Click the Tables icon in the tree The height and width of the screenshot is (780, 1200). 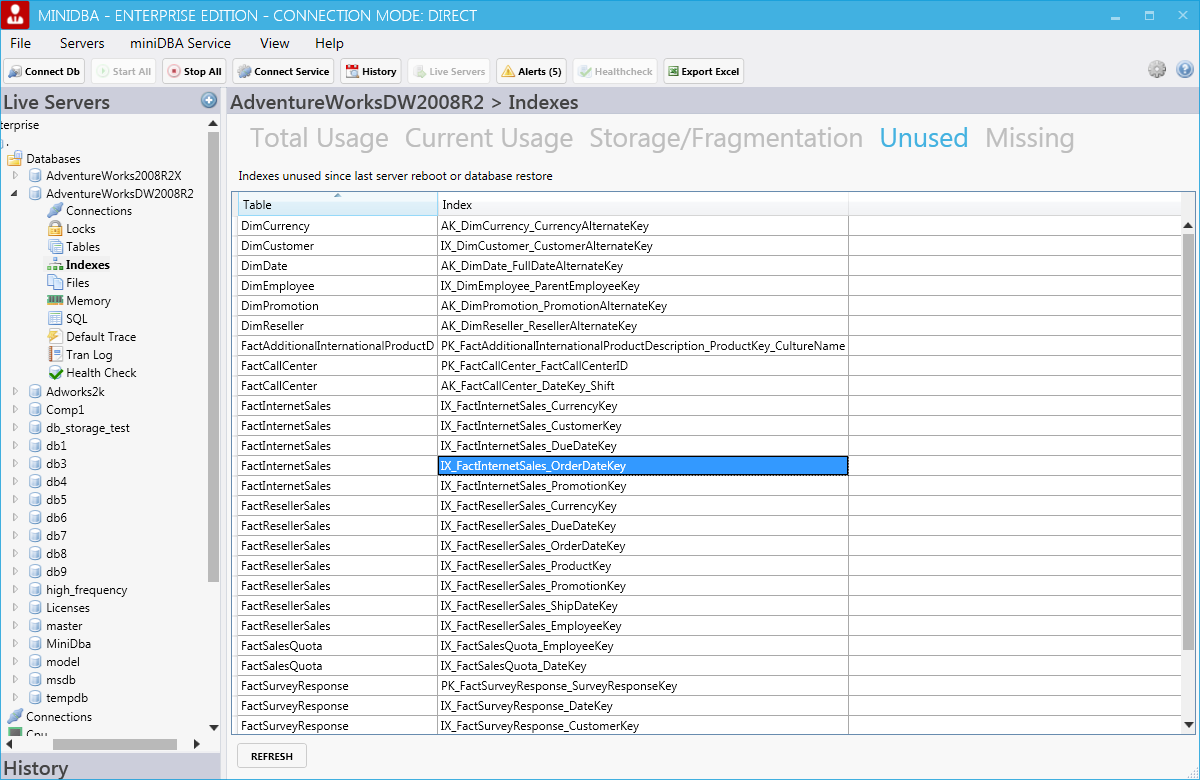pos(56,246)
